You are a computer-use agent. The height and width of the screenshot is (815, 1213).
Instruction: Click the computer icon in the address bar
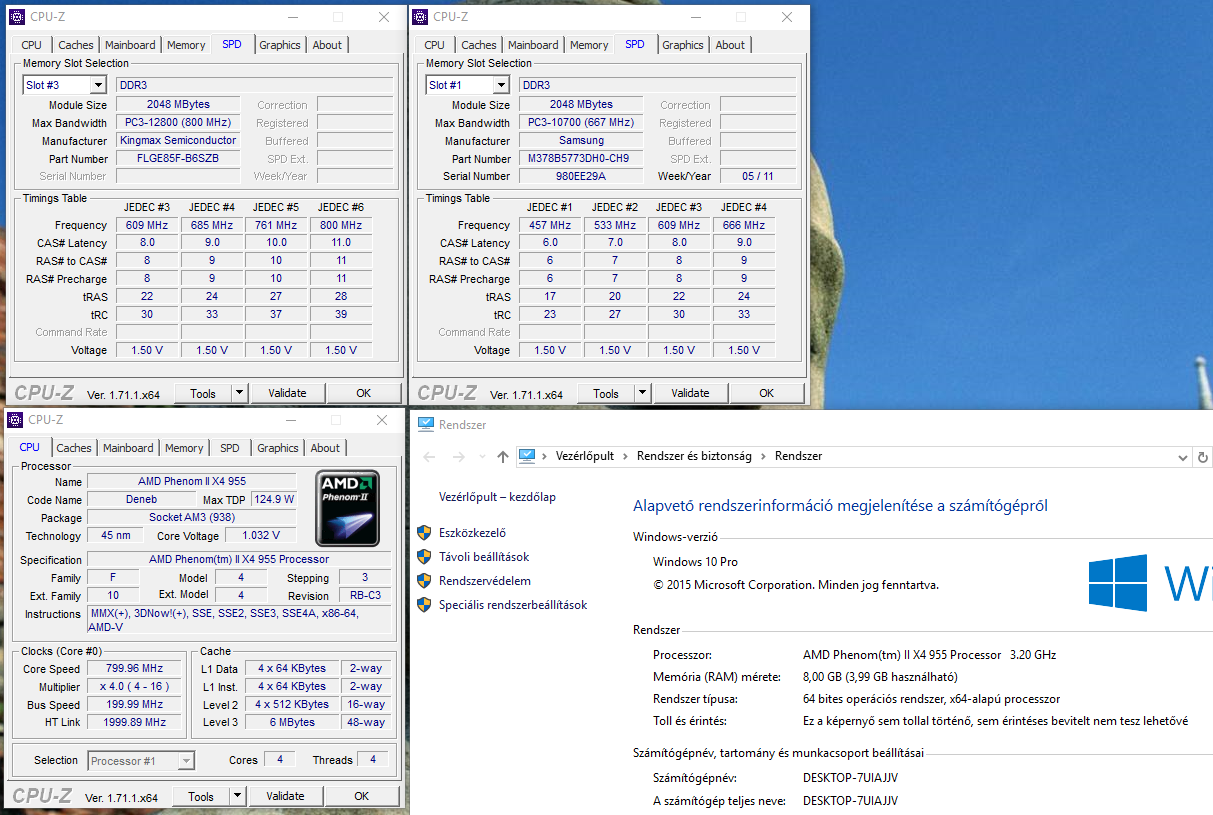pyautogui.click(x=527, y=456)
